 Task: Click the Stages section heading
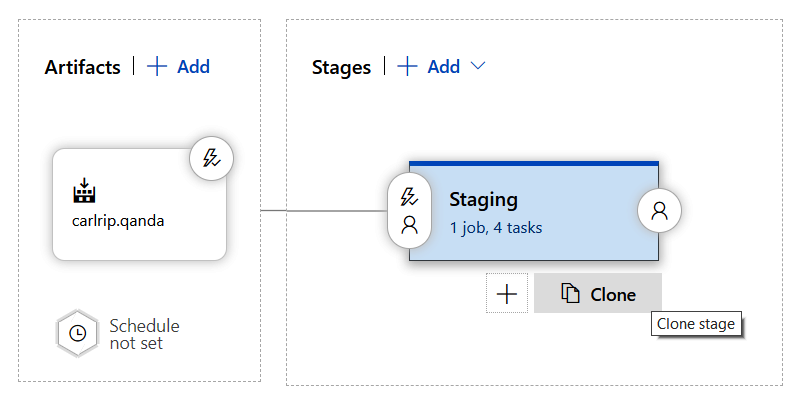click(341, 67)
